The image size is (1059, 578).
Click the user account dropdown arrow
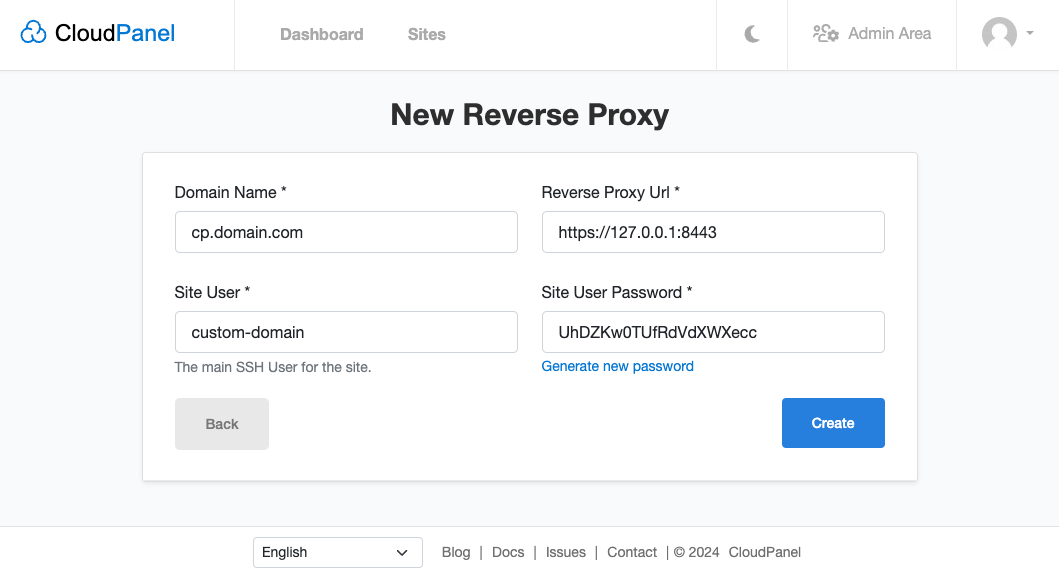point(1031,34)
